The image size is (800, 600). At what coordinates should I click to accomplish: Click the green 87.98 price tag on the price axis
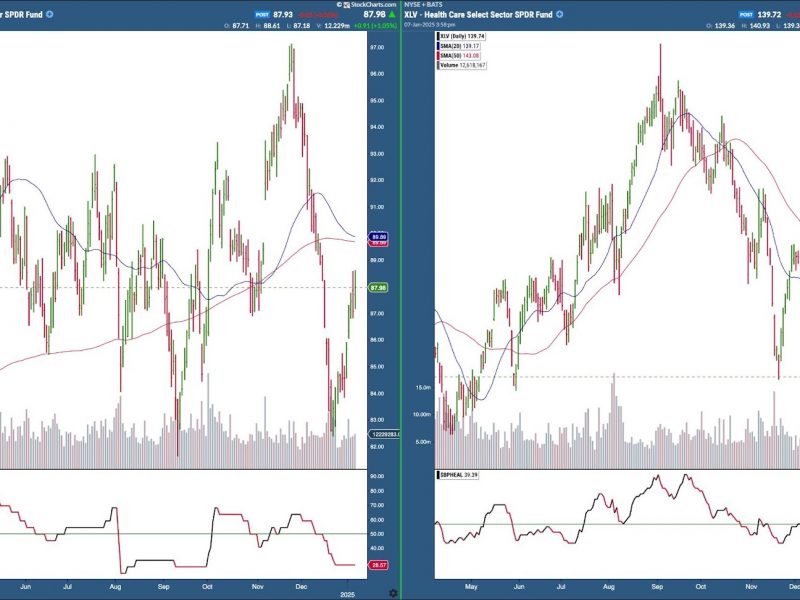coord(378,288)
